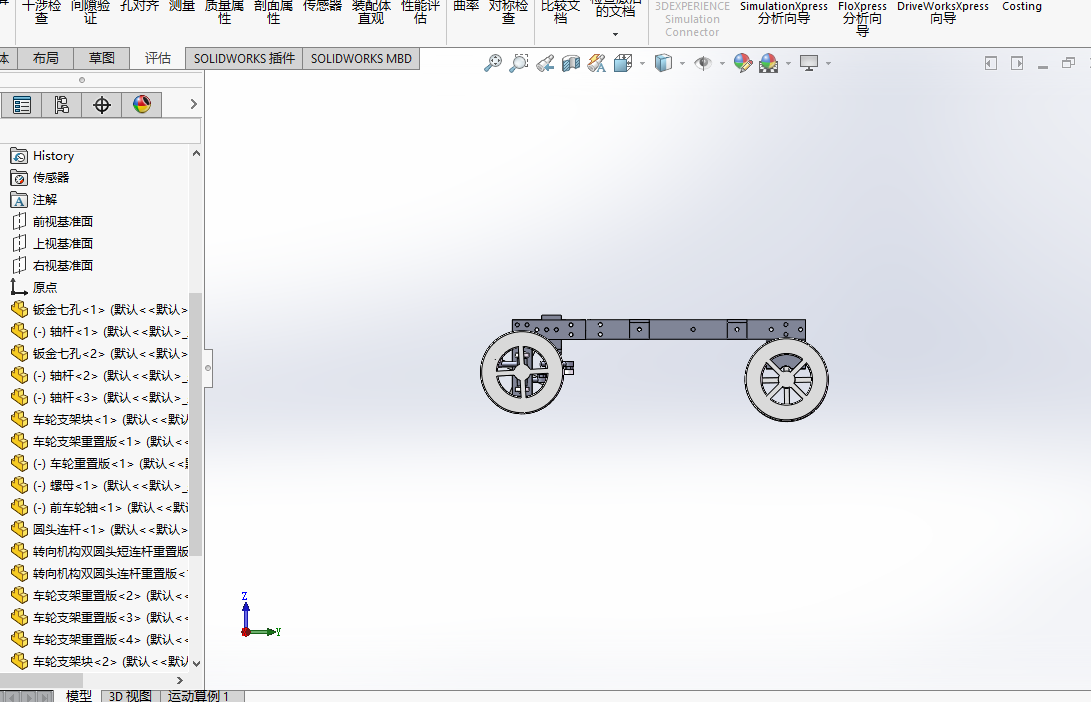This screenshot has height=702, width=1091.
Task: Open View Settings dropdown arrow
Action: click(x=828, y=63)
